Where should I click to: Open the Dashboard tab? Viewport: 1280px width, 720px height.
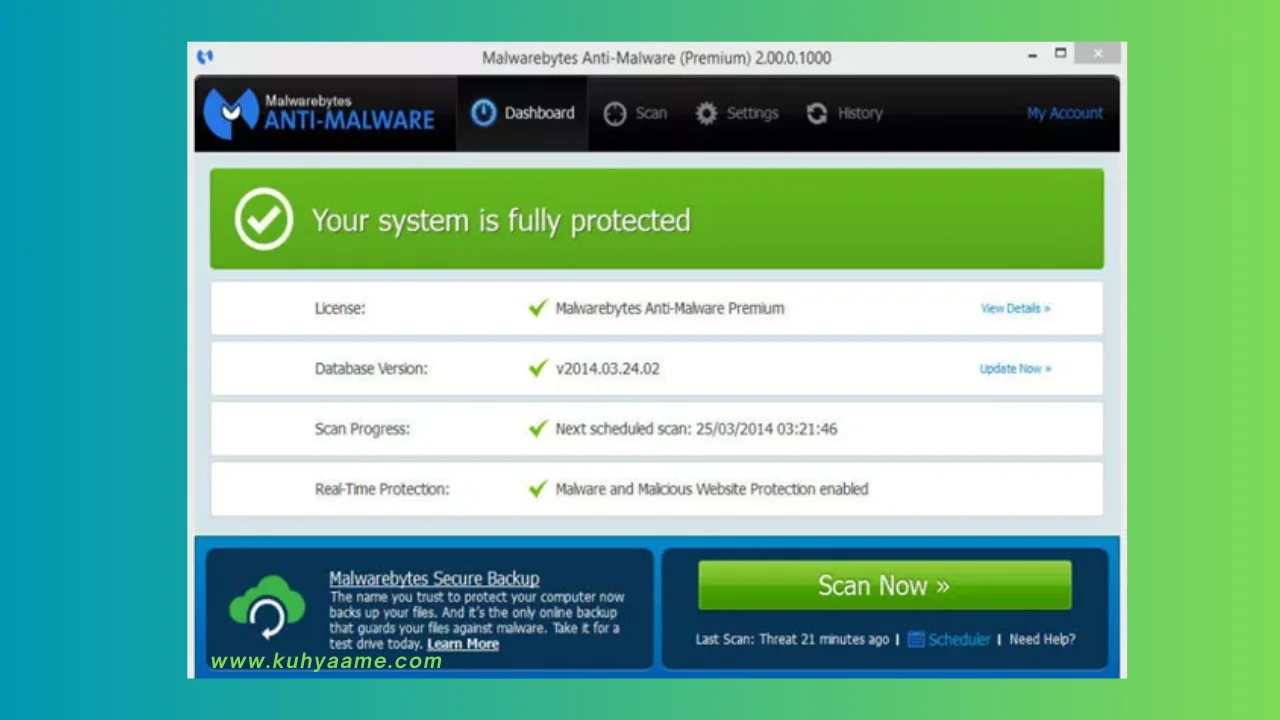(x=522, y=113)
